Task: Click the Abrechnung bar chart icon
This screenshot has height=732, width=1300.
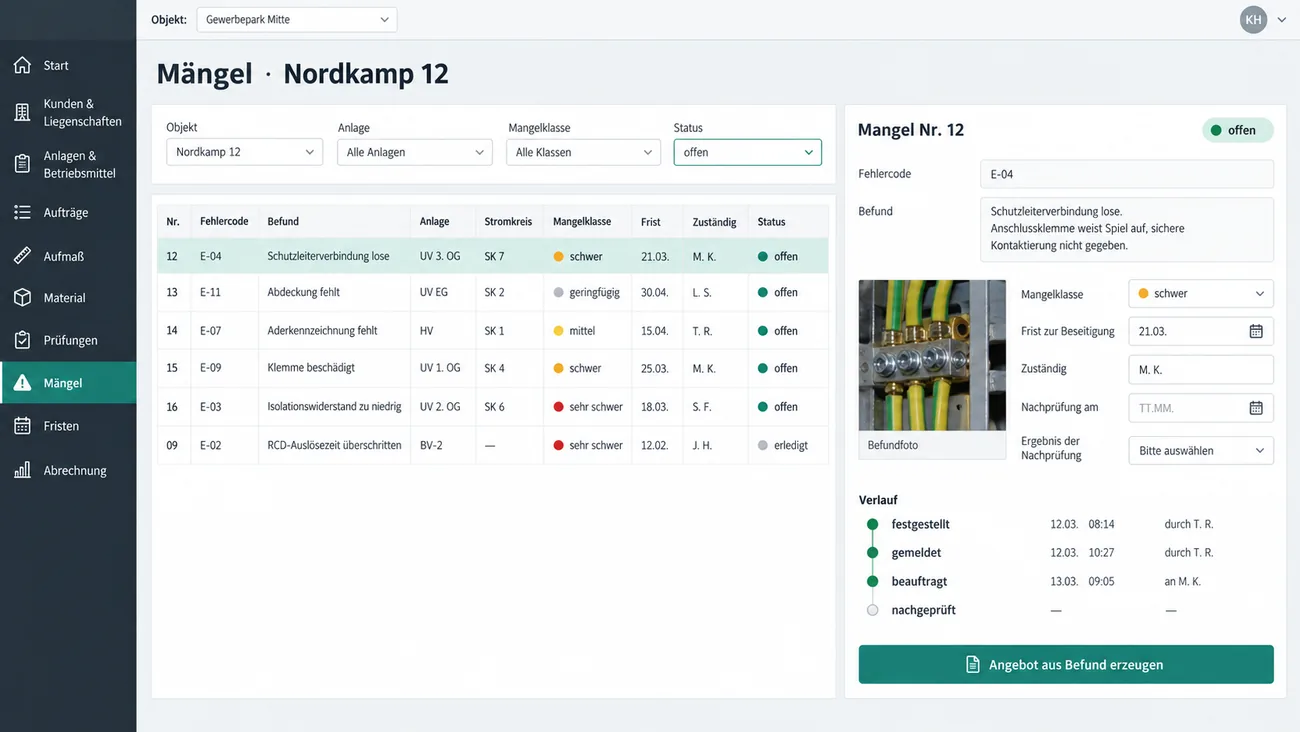Action: tap(22, 470)
